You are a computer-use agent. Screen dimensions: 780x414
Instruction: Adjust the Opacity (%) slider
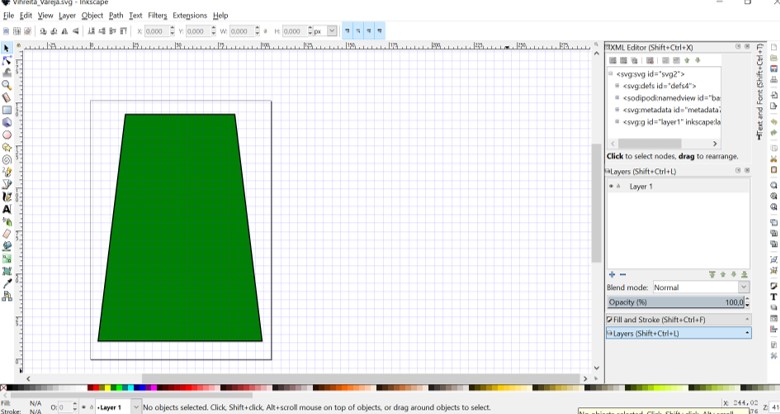click(x=676, y=302)
